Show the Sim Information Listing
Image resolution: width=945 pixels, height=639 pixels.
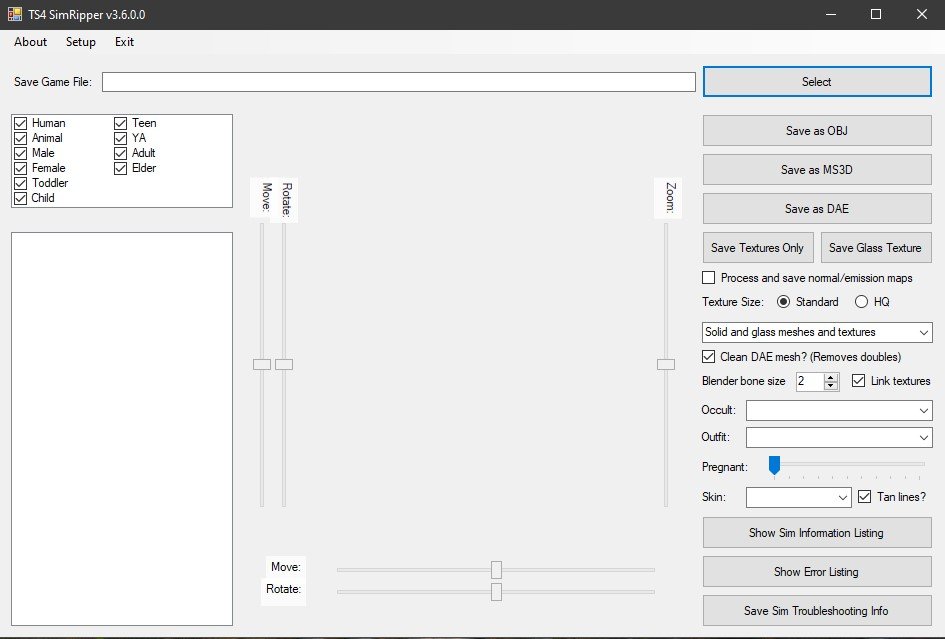click(x=816, y=533)
